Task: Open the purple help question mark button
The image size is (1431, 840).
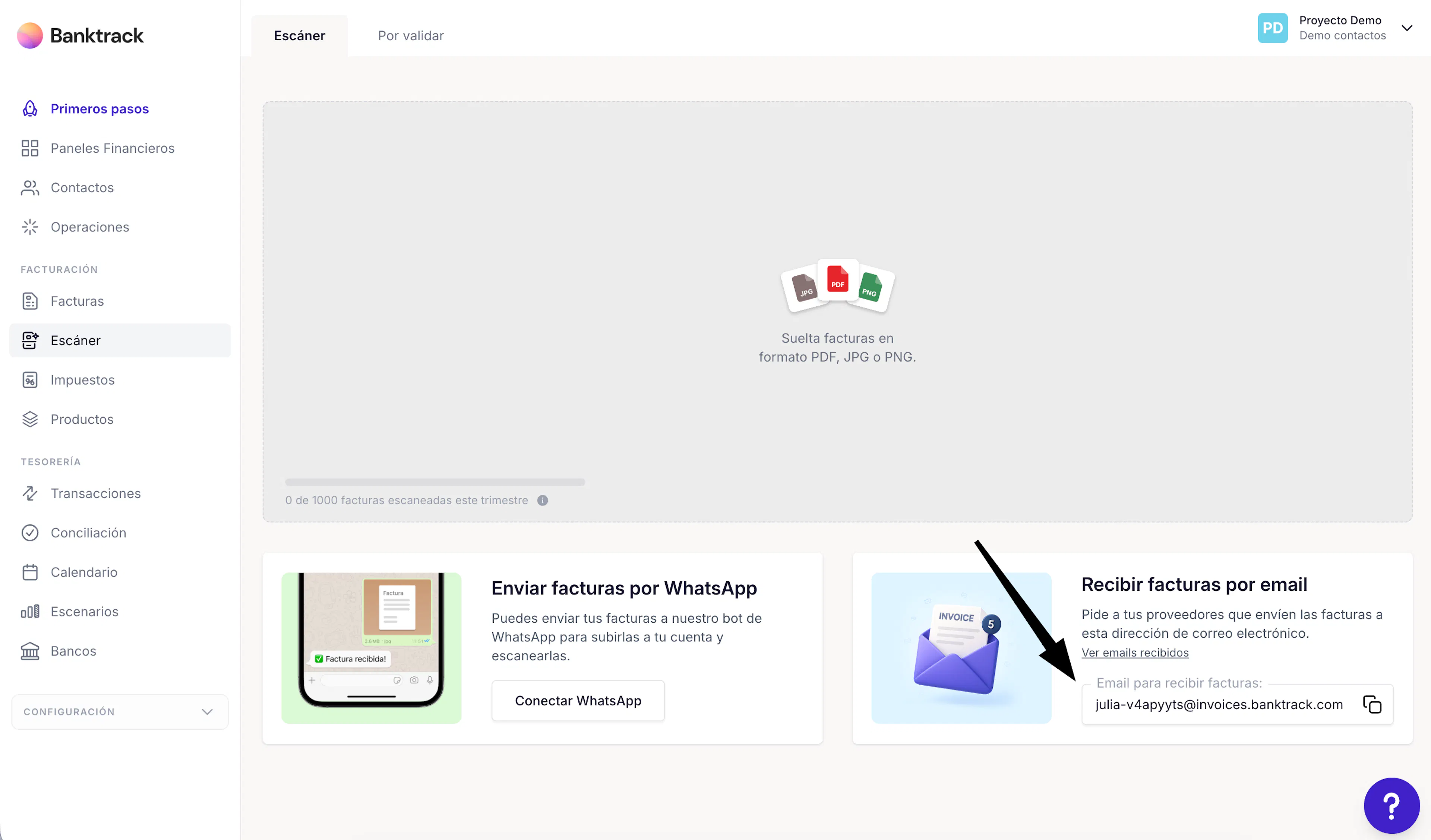Action: (x=1391, y=805)
